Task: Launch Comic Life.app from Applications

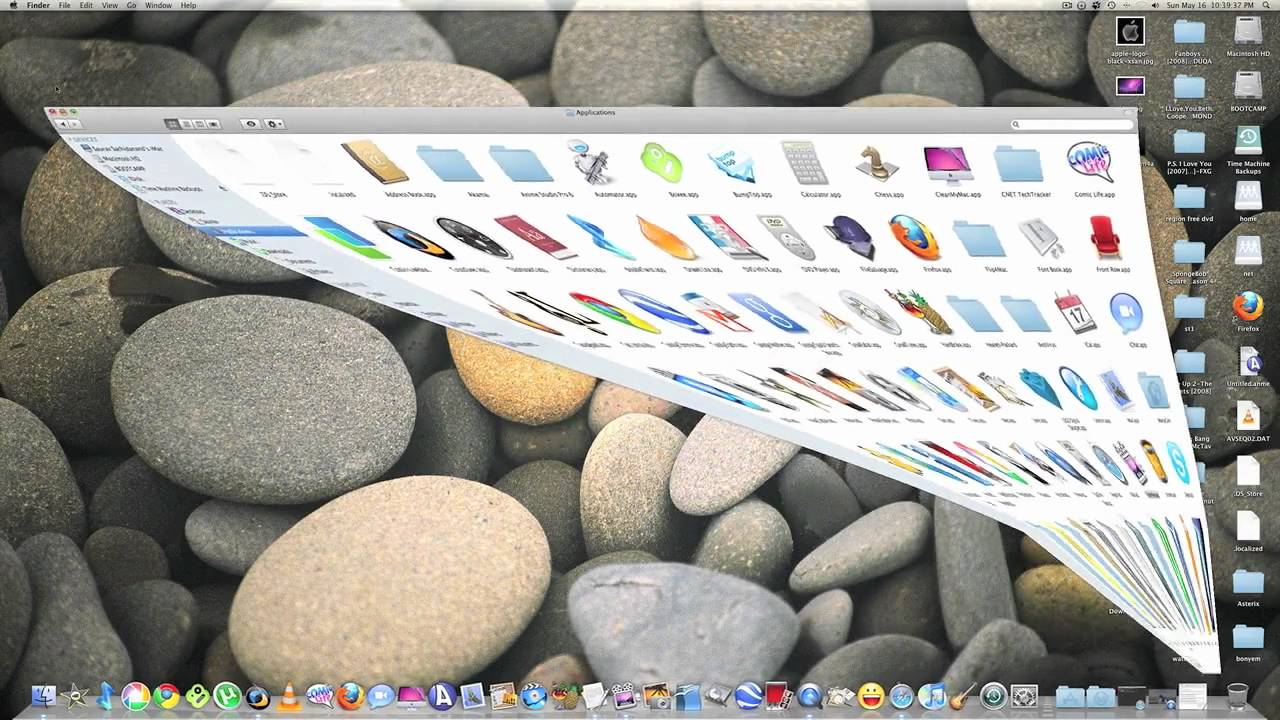Action: coord(1089,163)
